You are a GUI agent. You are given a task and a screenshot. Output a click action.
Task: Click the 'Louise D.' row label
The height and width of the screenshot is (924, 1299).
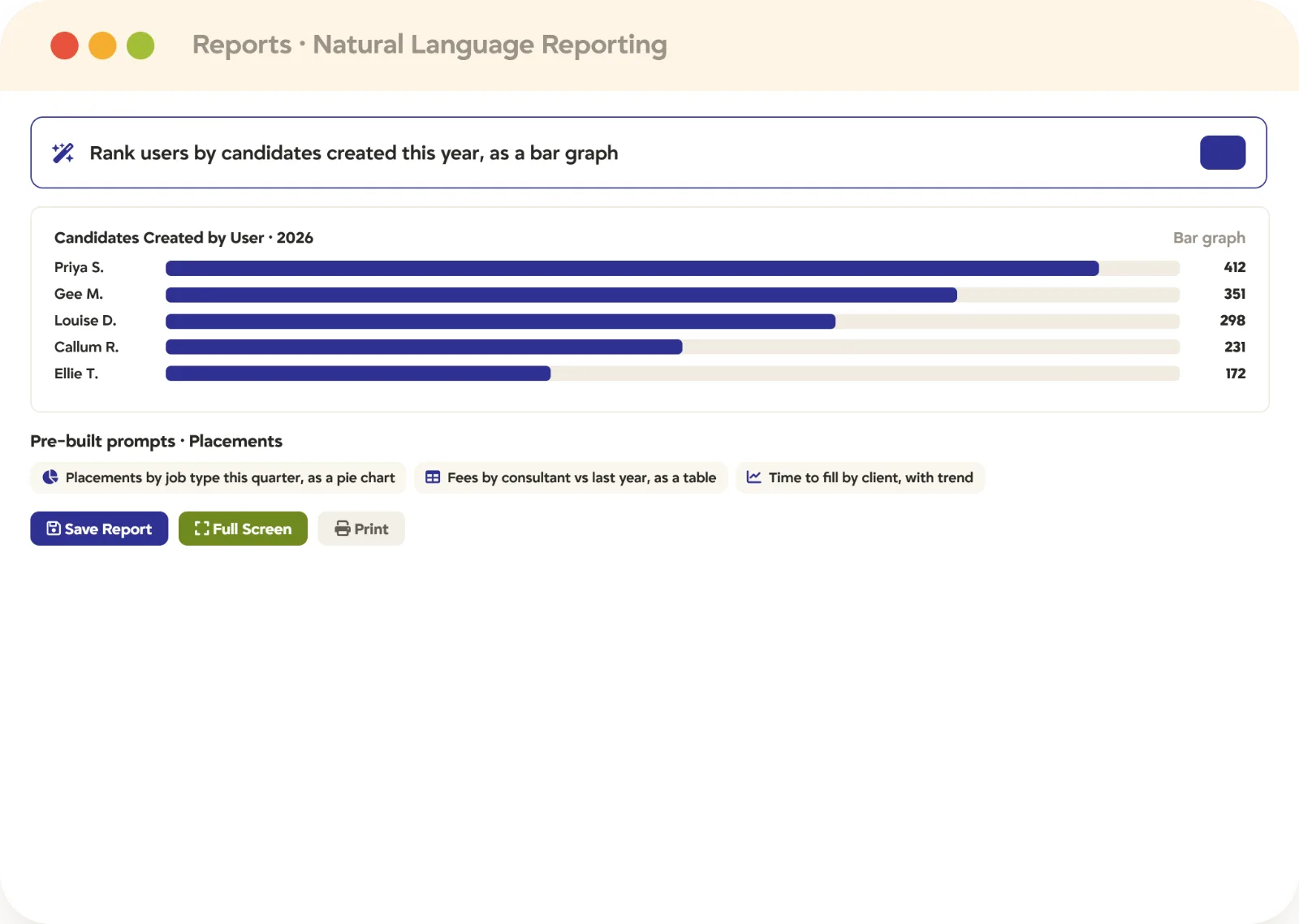click(85, 321)
